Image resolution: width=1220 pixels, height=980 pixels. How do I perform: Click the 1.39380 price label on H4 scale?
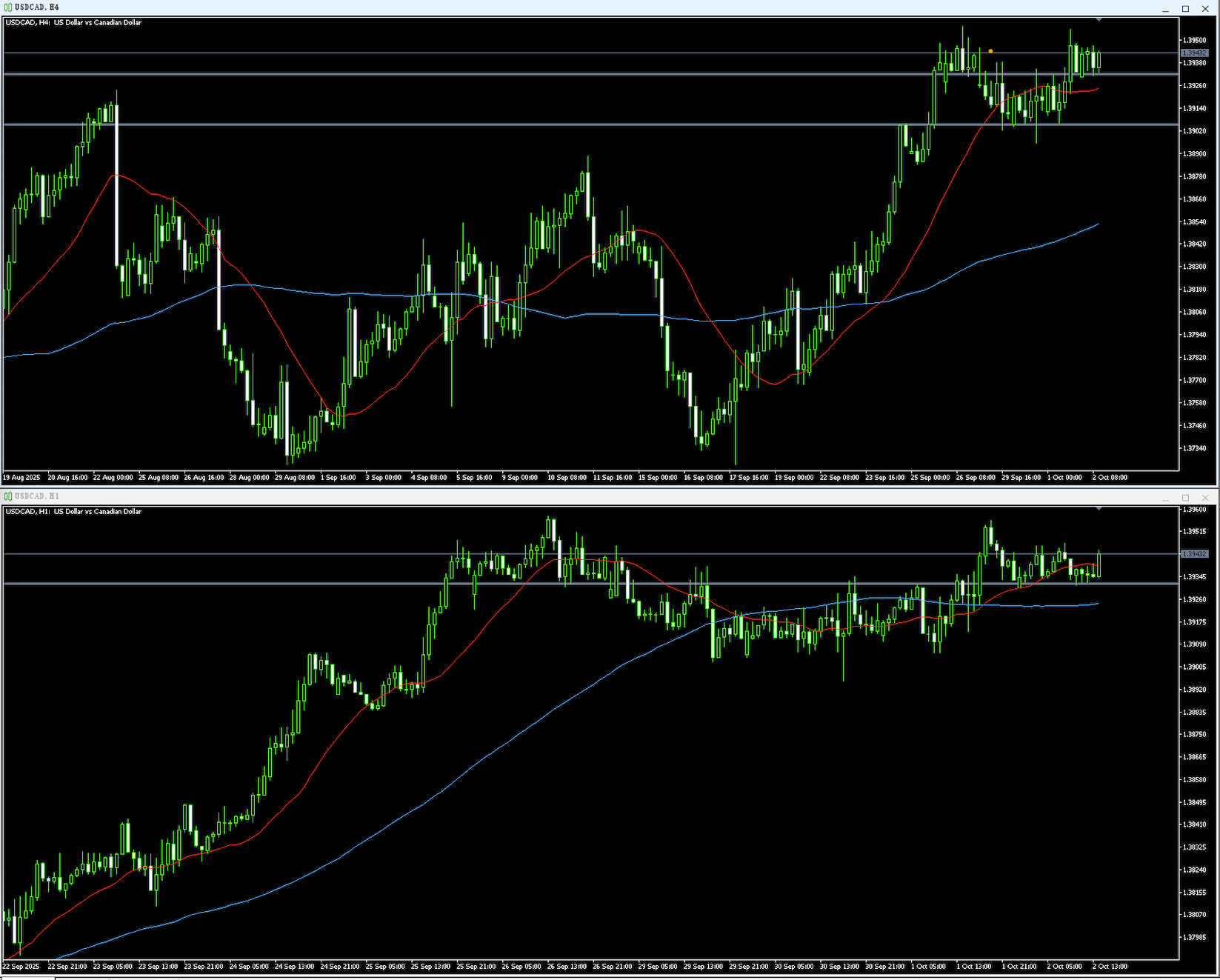tap(1195, 63)
